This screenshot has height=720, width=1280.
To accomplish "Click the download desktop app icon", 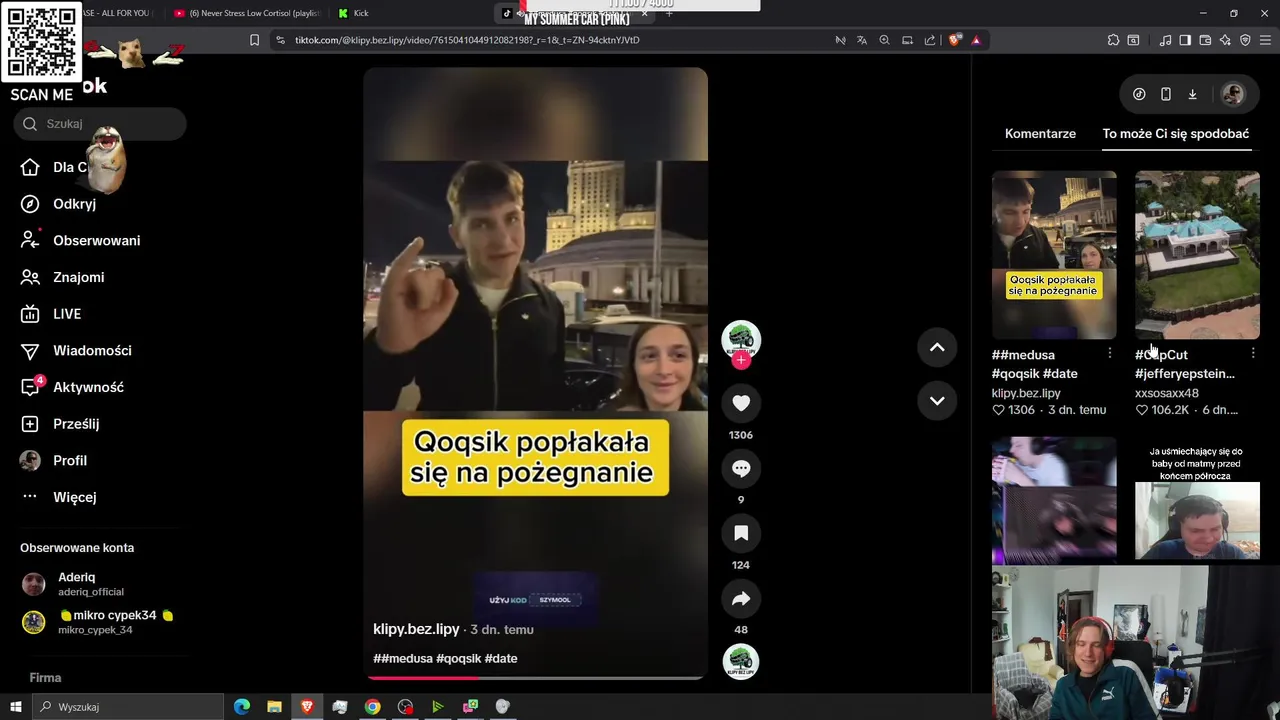I will 1192,94.
